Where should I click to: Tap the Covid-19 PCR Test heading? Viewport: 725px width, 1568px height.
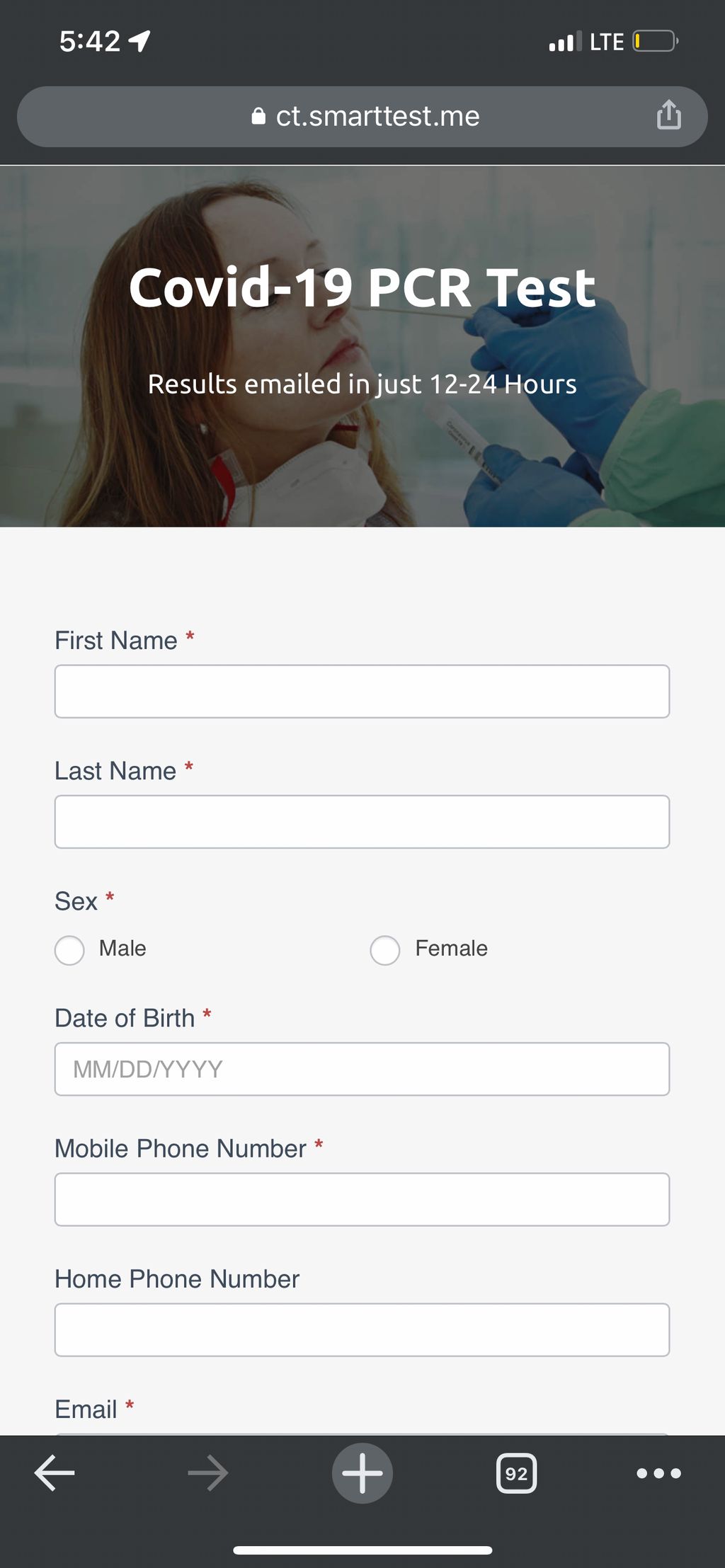(x=362, y=287)
